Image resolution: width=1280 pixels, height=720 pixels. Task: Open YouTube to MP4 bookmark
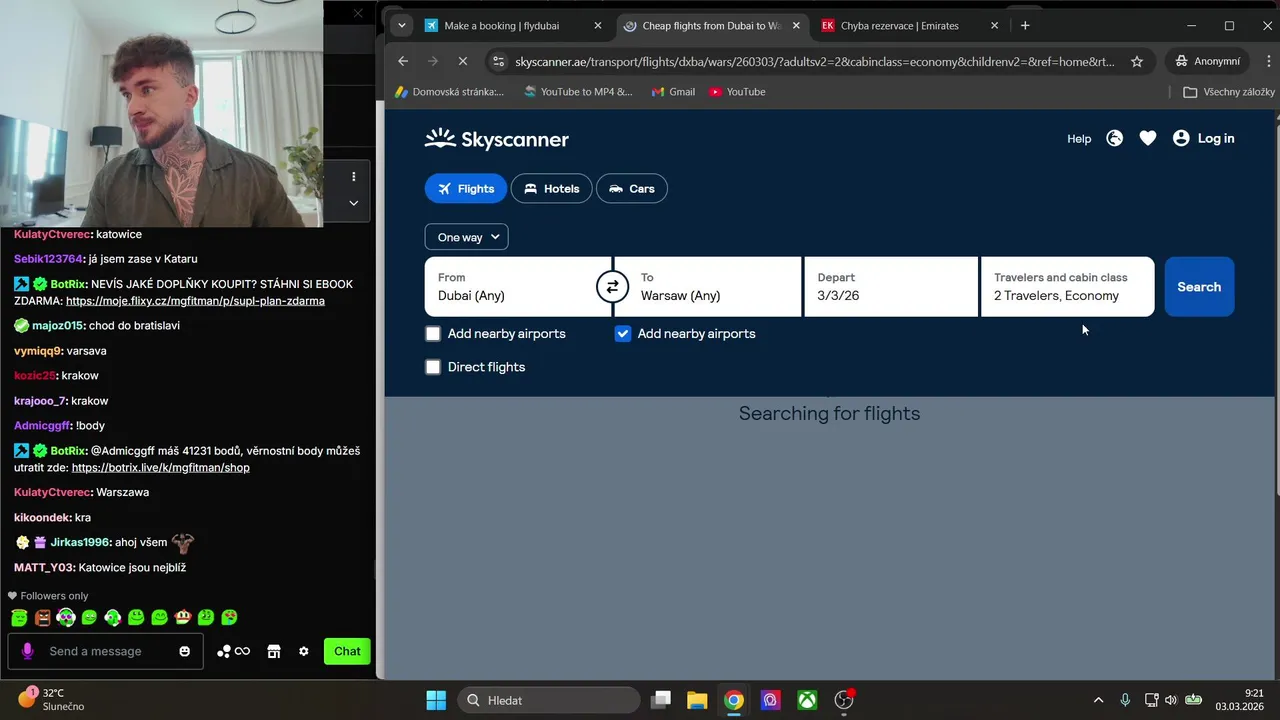tap(578, 92)
